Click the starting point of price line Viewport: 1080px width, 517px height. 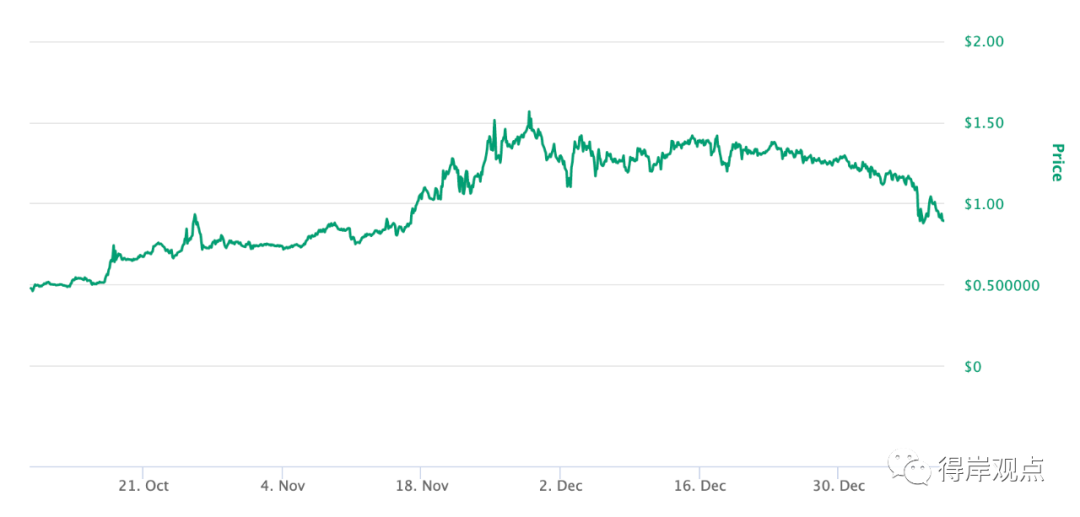click(x=32, y=288)
